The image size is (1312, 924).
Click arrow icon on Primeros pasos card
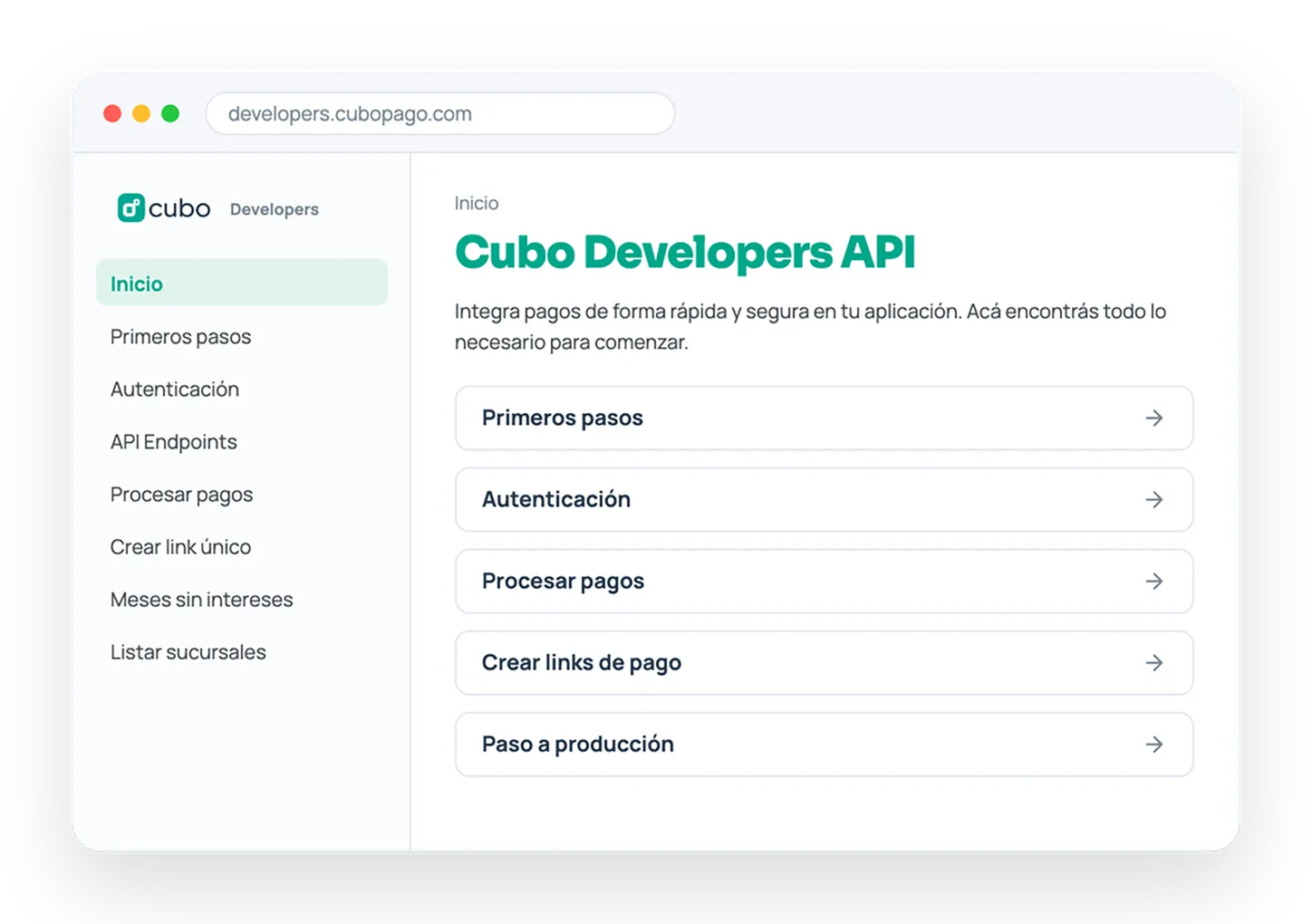pos(1153,418)
